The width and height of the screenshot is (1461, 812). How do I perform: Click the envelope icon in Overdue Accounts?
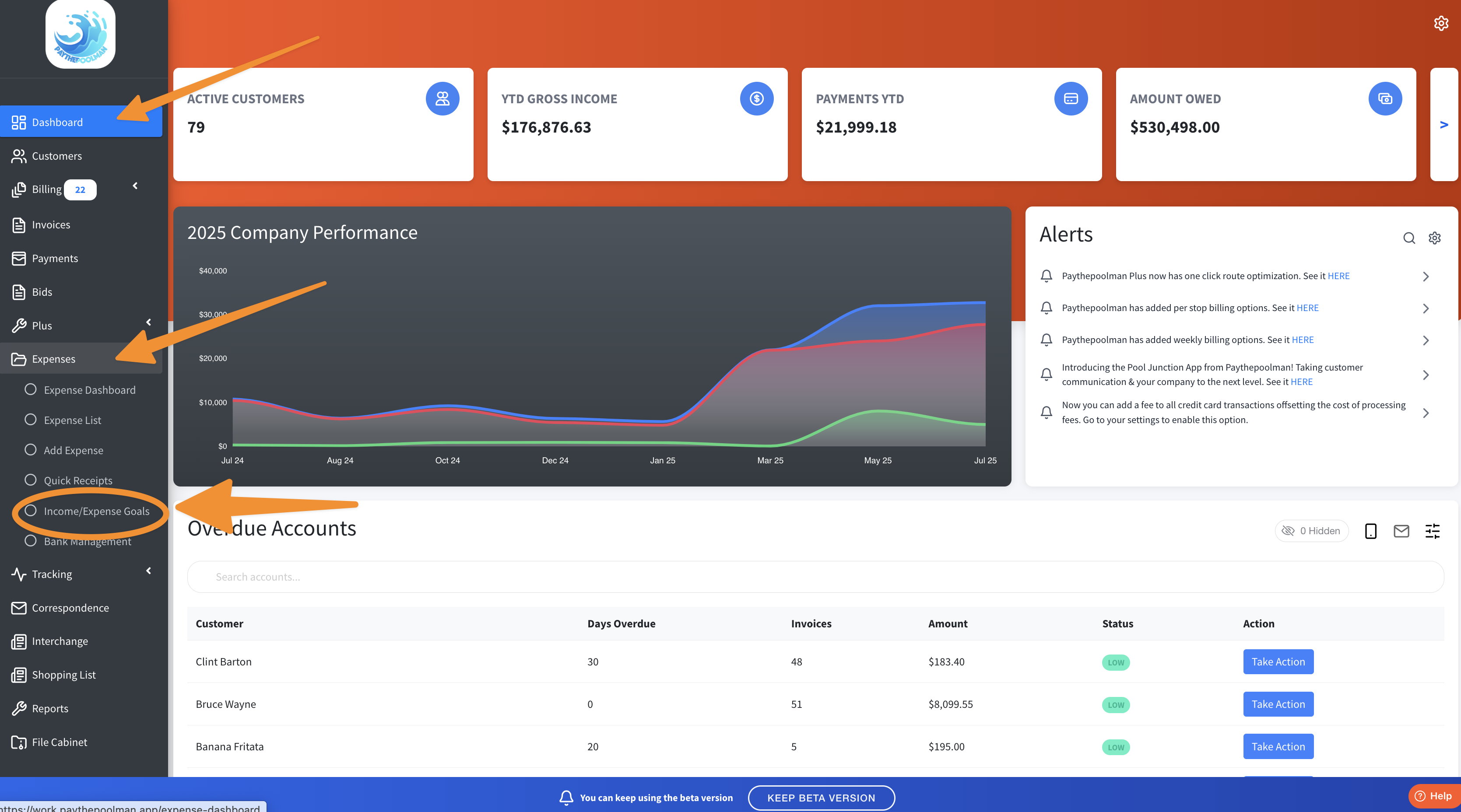click(x=1401, y=531)
